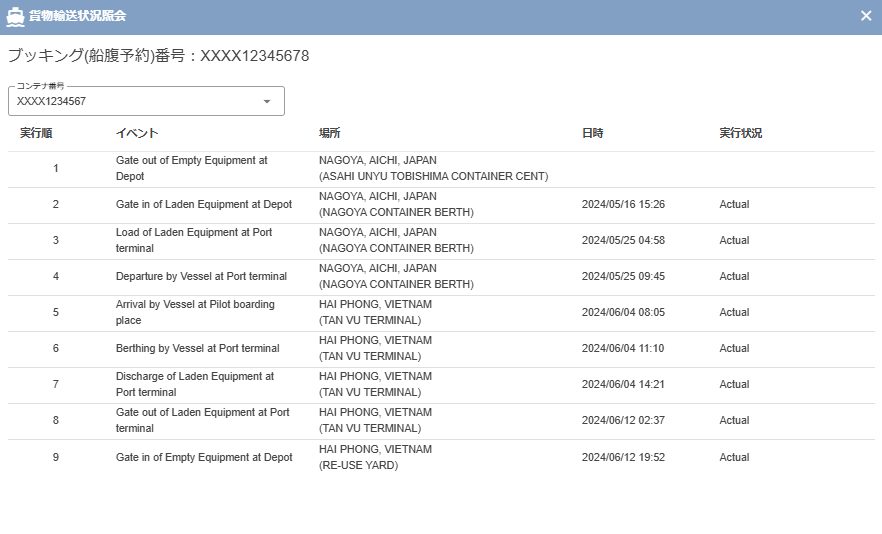The height and width of the screenshot is (534, 882).
Task: Click the ship icon in header
Action: point(15,16)
